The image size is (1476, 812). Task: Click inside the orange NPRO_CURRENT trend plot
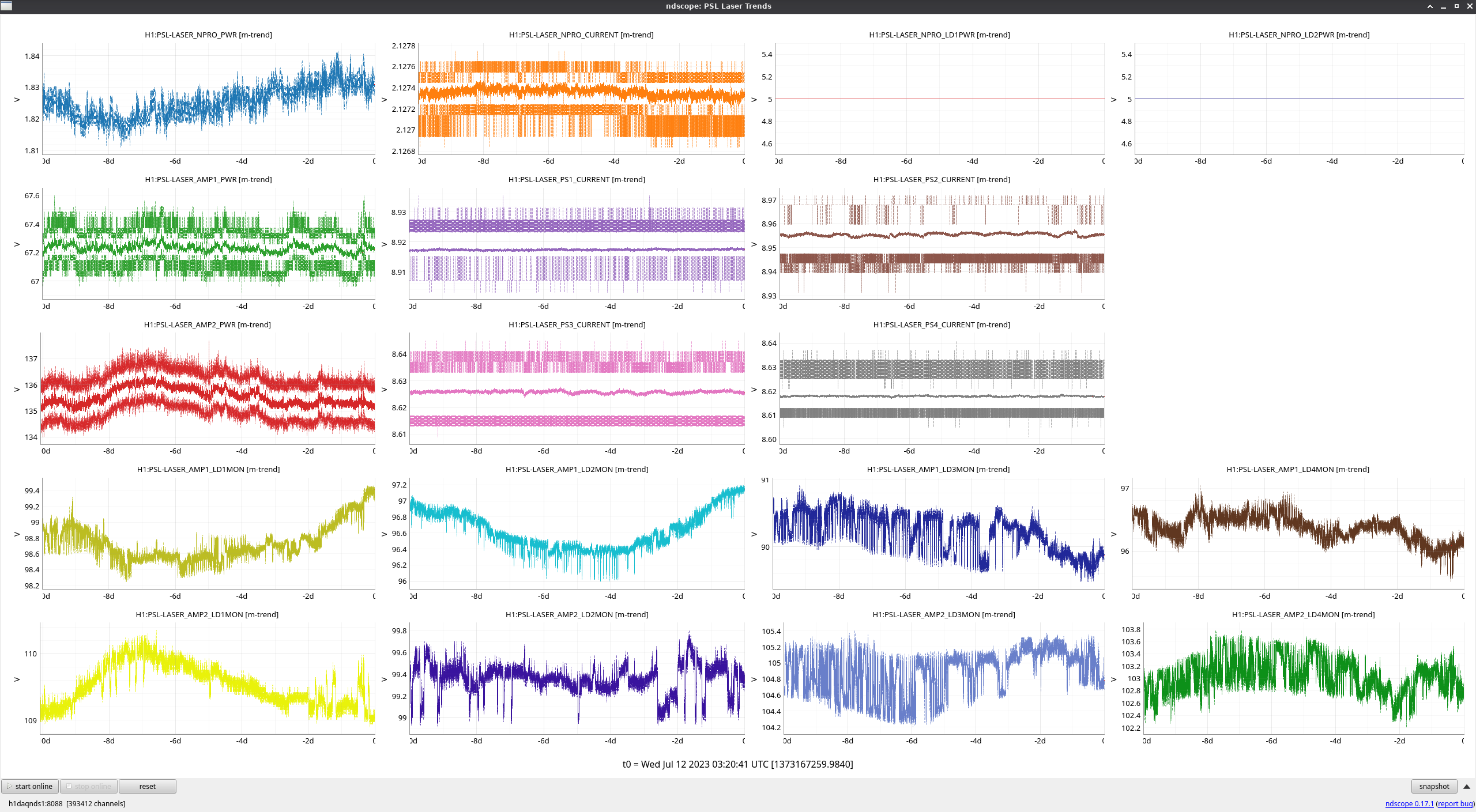tap(581, 99)
